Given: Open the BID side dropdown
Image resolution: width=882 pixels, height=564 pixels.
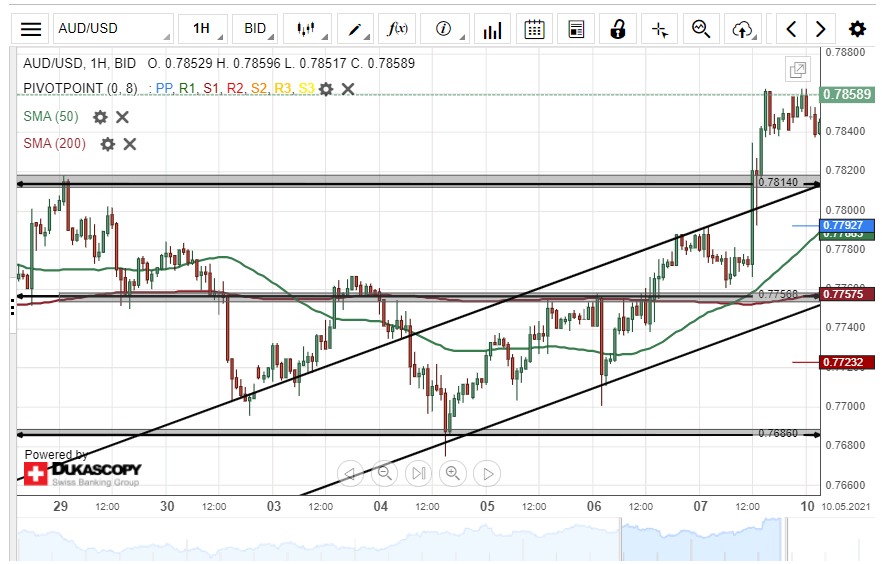Looking at the screenshot, I should pyautogui.click(x=256, y=29).
